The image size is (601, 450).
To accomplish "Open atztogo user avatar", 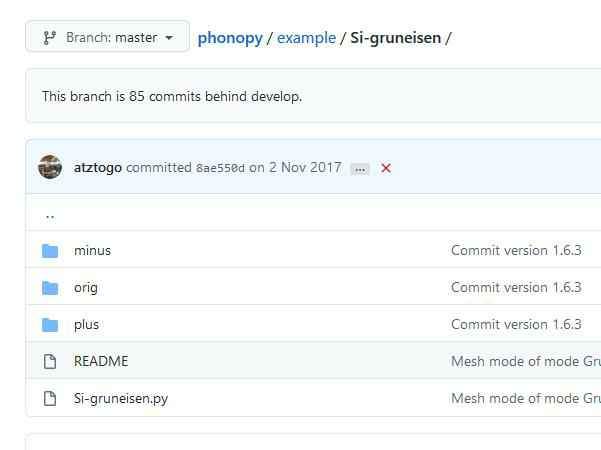I will 50,167.
